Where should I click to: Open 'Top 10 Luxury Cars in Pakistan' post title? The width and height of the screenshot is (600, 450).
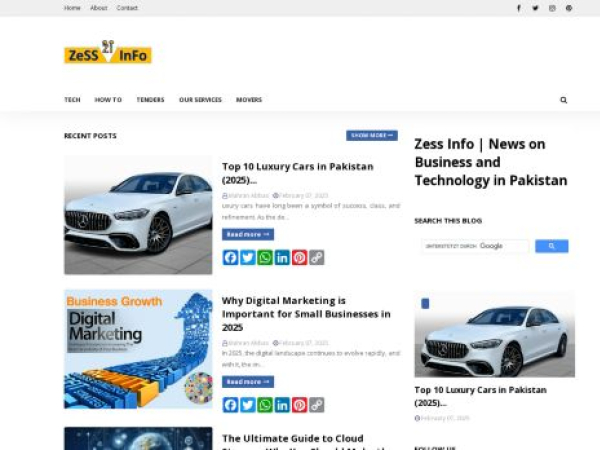pyautogui.click(x=298, y=173)
